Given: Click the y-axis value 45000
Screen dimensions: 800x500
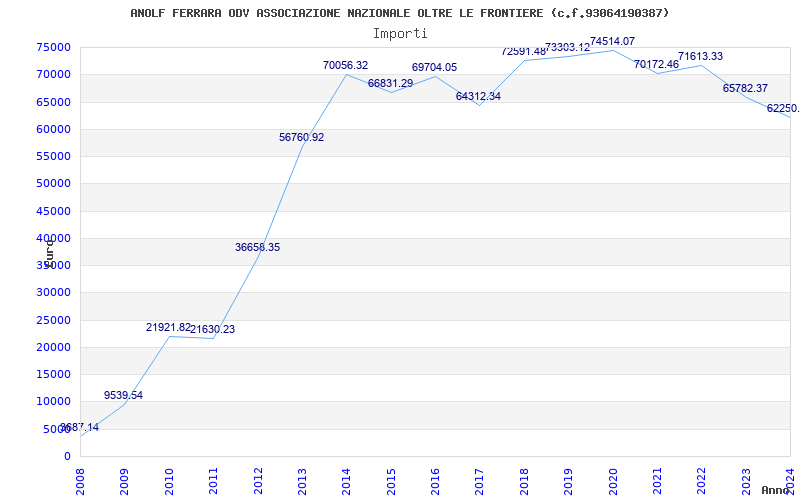Looking at the screenshot, I should pos(54,211).
